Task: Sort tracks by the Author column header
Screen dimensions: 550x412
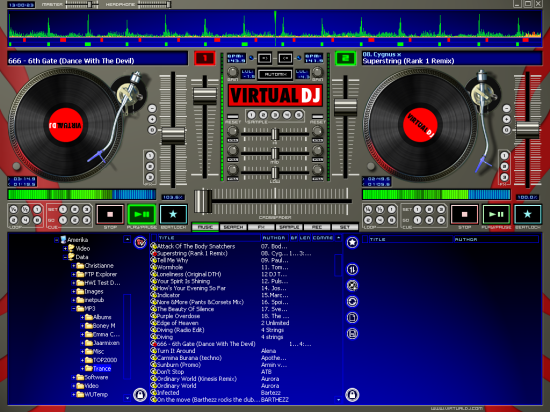Action: point(275,238)
